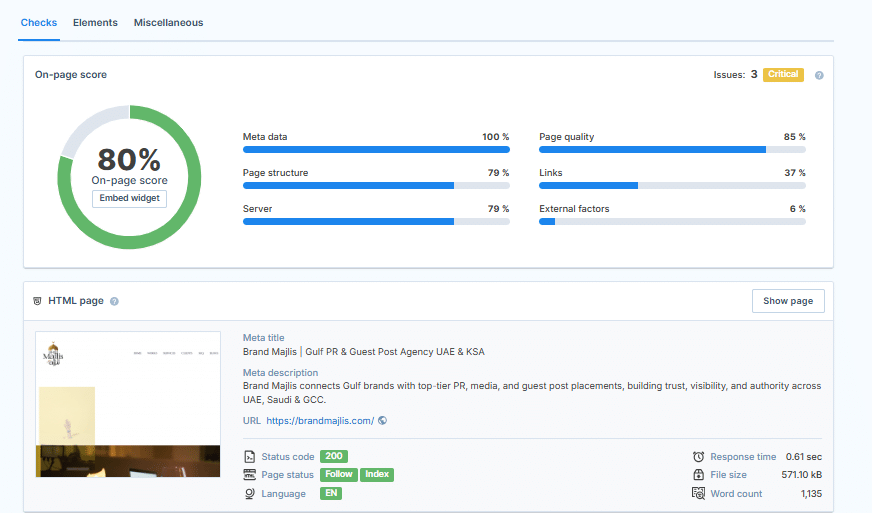Click the Response time label
The image size is (872, 513).
click(743, 457)
